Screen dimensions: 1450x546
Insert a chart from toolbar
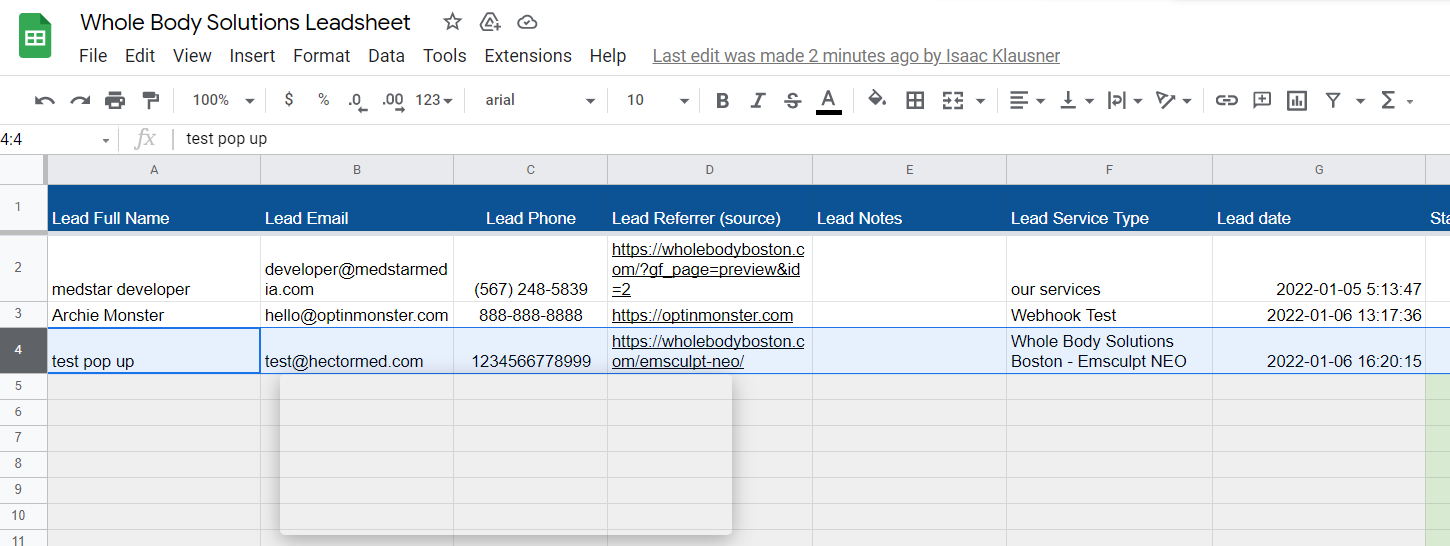click(x=1297, y=100)
